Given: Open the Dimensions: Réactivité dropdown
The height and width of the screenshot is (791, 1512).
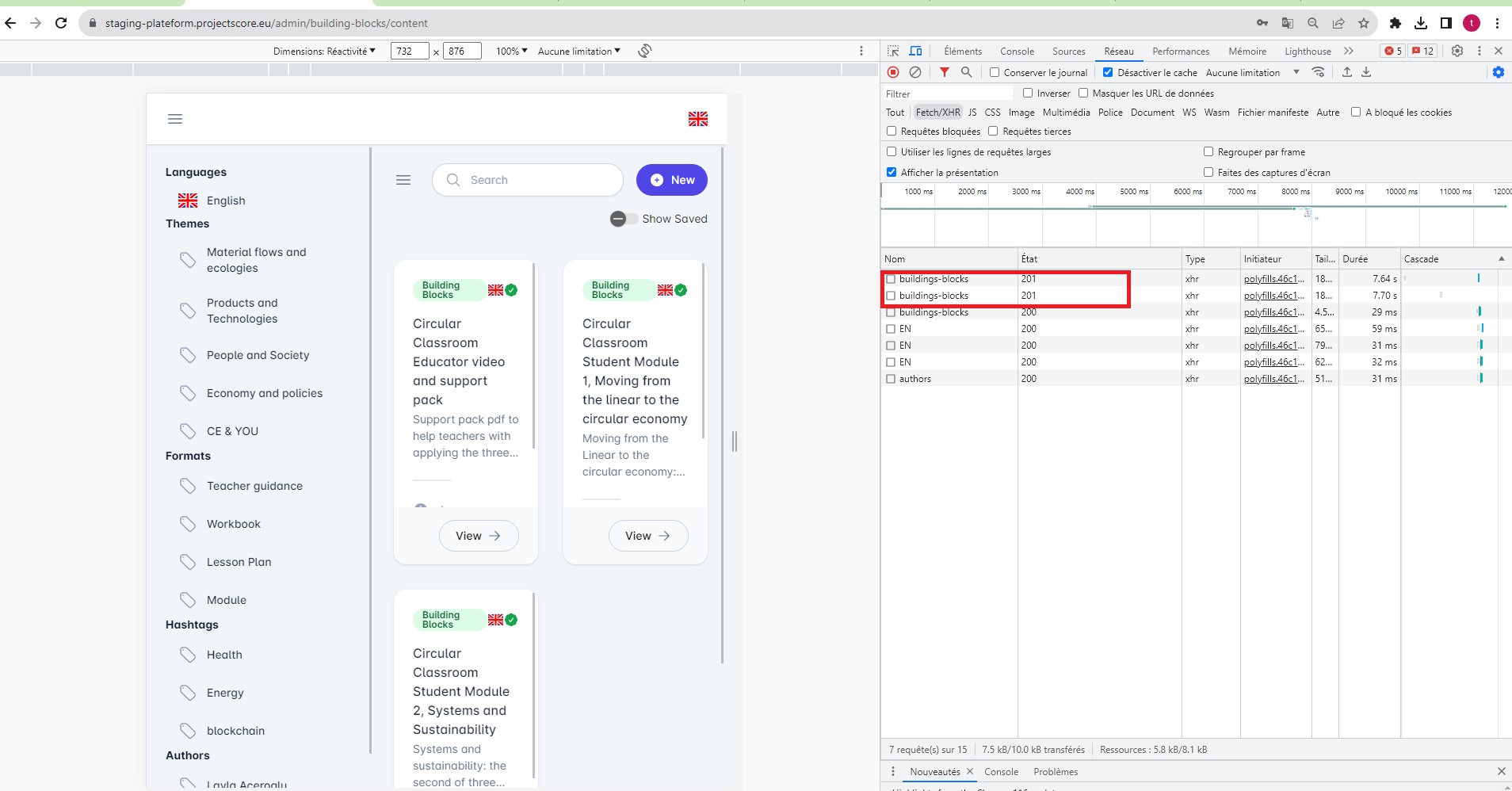Looking at the screenshot, I should tap(324, 51).
